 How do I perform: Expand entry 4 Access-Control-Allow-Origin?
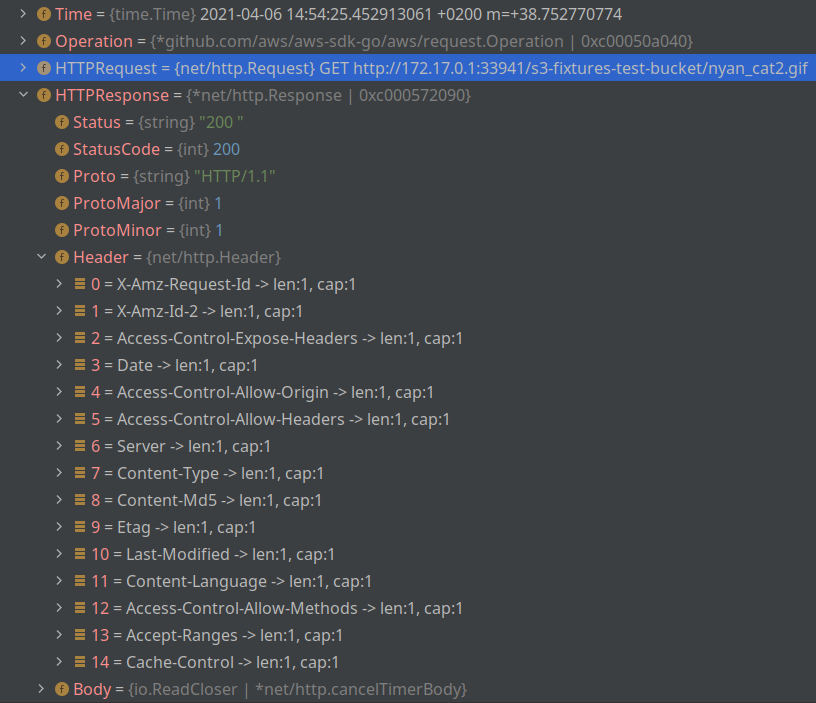coord(59,392)
